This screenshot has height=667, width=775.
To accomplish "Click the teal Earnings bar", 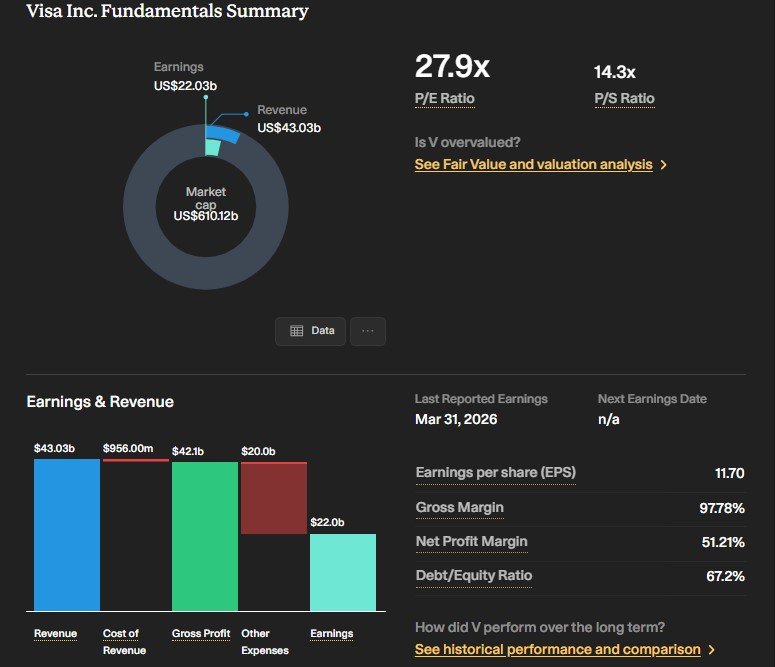I will [343, 573].
